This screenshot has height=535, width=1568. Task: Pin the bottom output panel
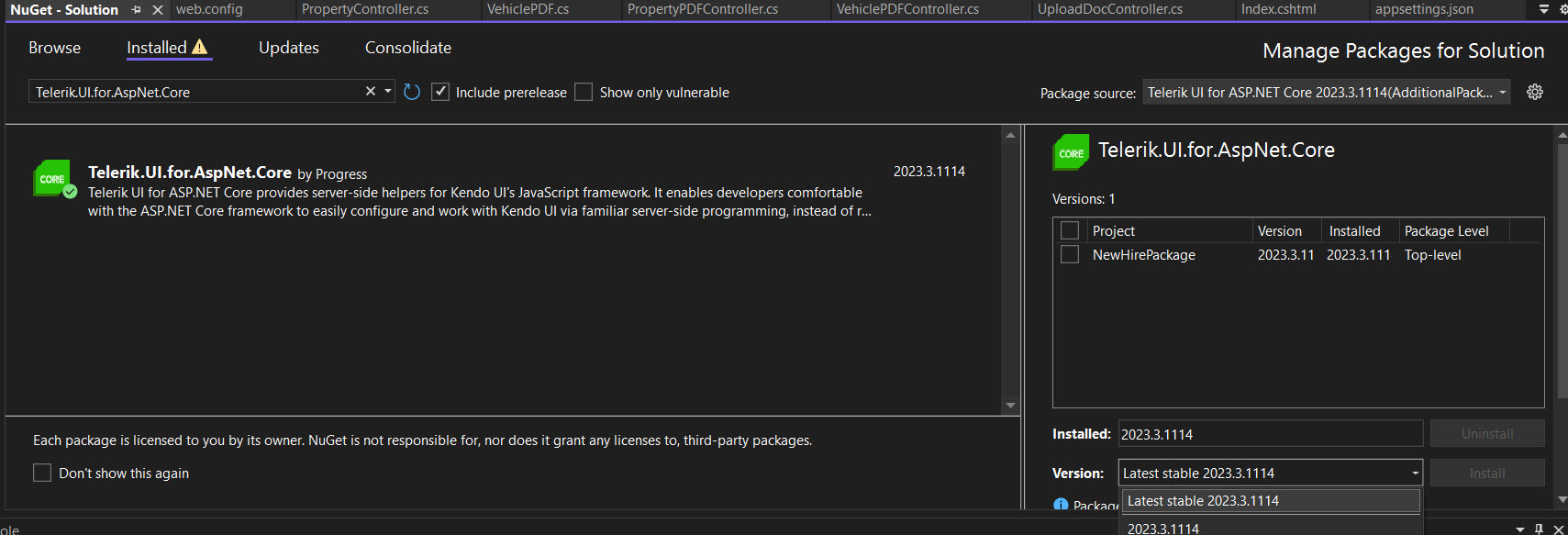tap(1540, 529)
